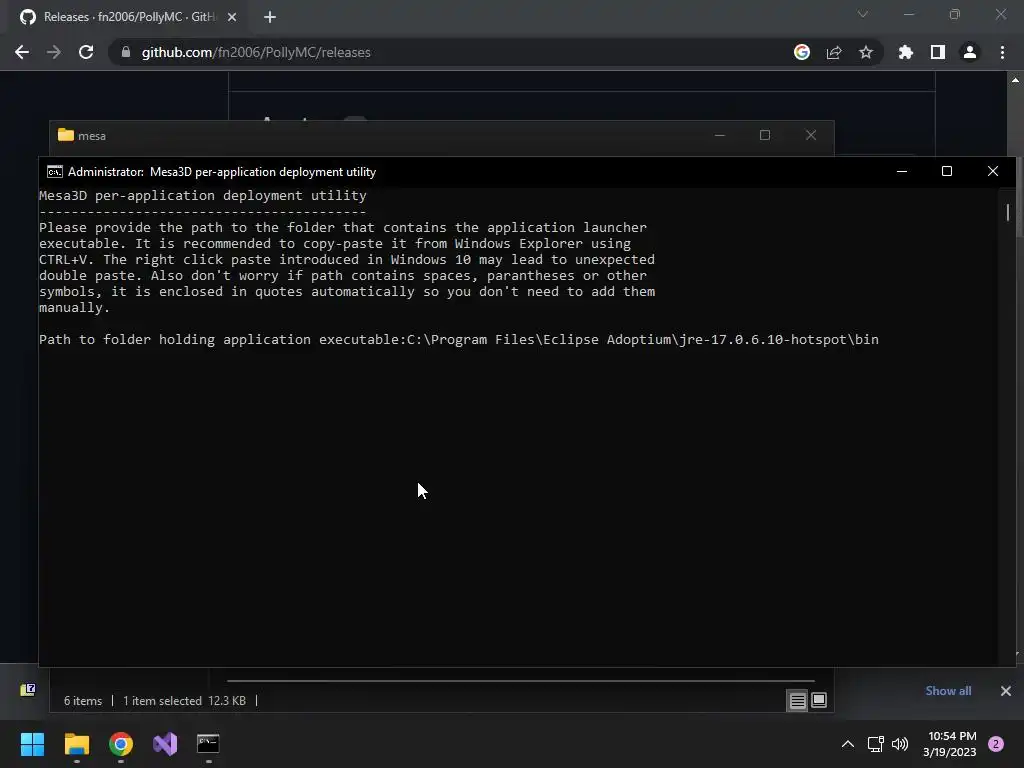Select the PollyMC Releases tab
The width and height of the screenshot is (1024, 768).
click(127, 17)
